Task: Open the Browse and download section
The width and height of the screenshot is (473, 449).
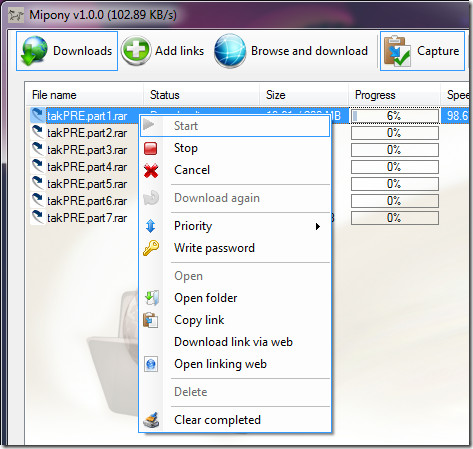Action: click(x=291, y=51)
